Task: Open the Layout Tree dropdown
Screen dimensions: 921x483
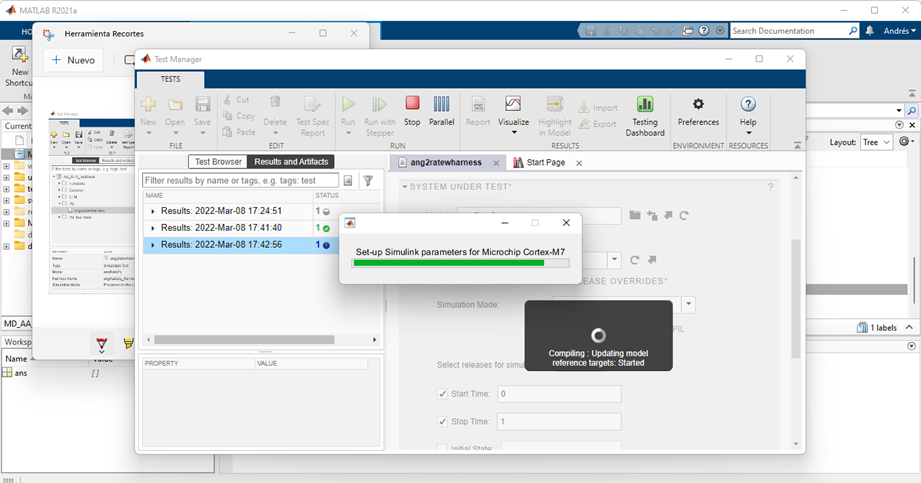Action: pyautogui.click(x=877, y=142)
